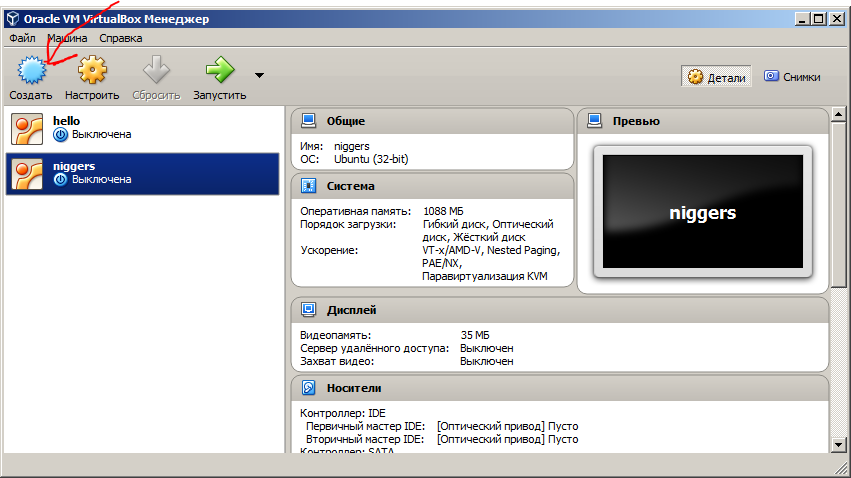851x478 pixels.
Task: Click the details scrollbar up arrow
Action: 839,114
